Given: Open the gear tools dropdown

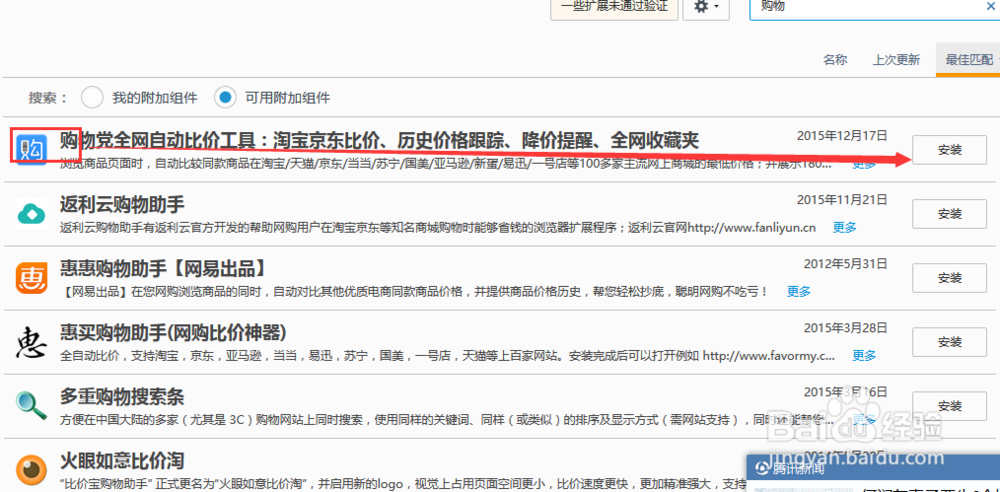Looking at the screenshot, I should (706, 7).
